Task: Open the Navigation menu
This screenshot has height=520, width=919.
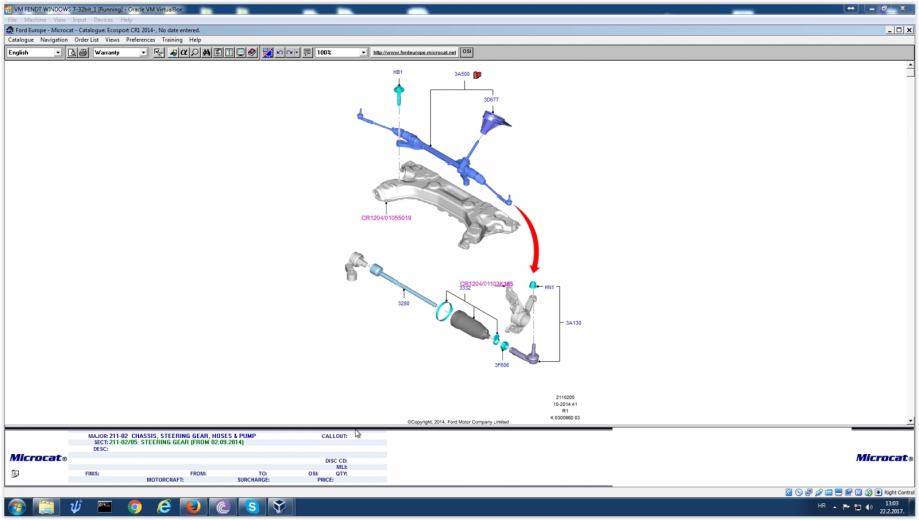Action: pyautogui.click(x=54, y=40)
